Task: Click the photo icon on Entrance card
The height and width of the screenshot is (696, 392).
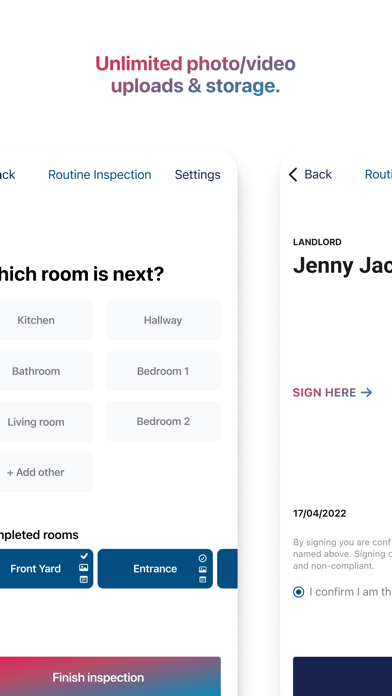Action: click(x=202, y=569)
